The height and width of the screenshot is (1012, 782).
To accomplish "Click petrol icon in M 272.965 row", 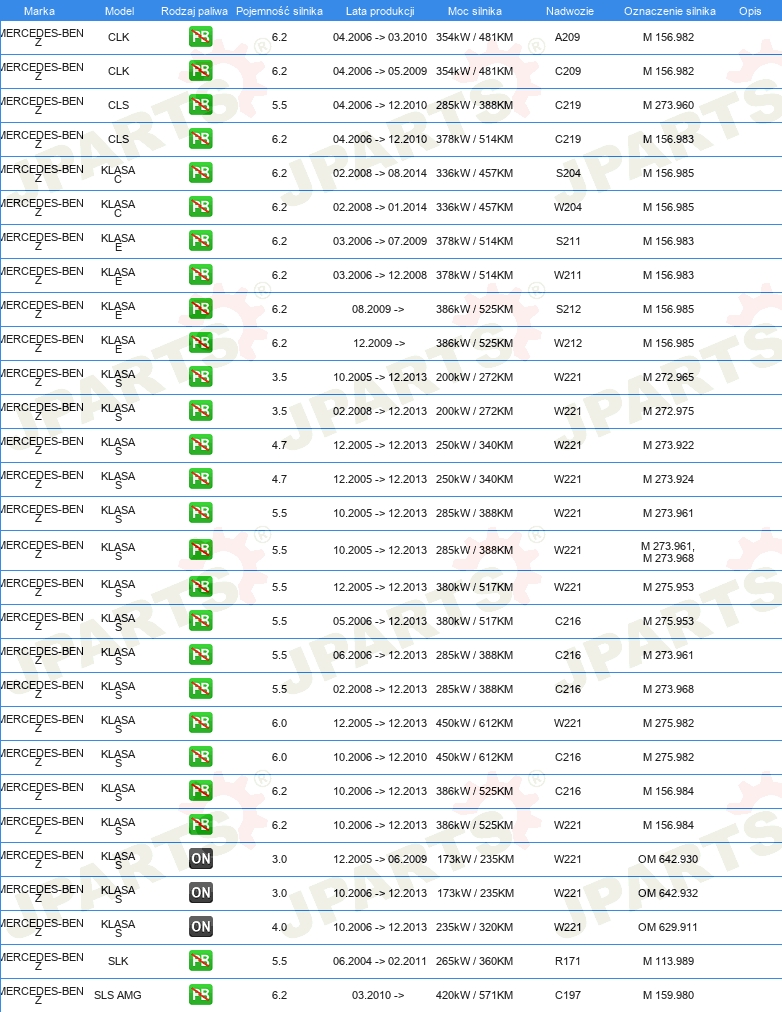I will [x=201, y=376].
